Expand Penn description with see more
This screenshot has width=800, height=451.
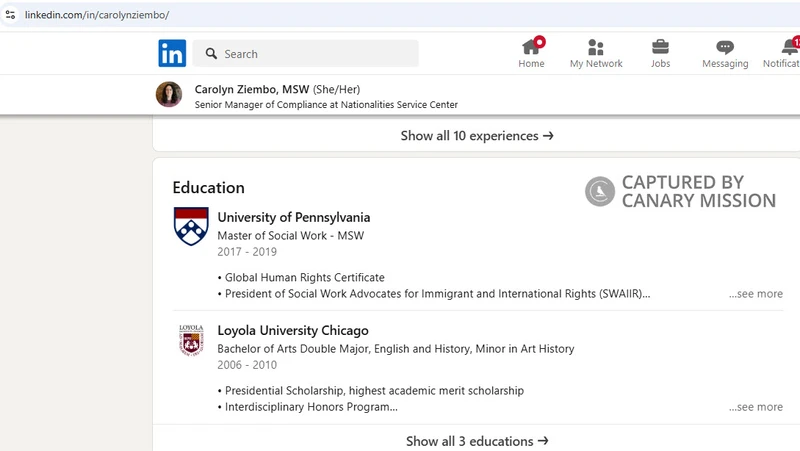(x=756, y=294)
